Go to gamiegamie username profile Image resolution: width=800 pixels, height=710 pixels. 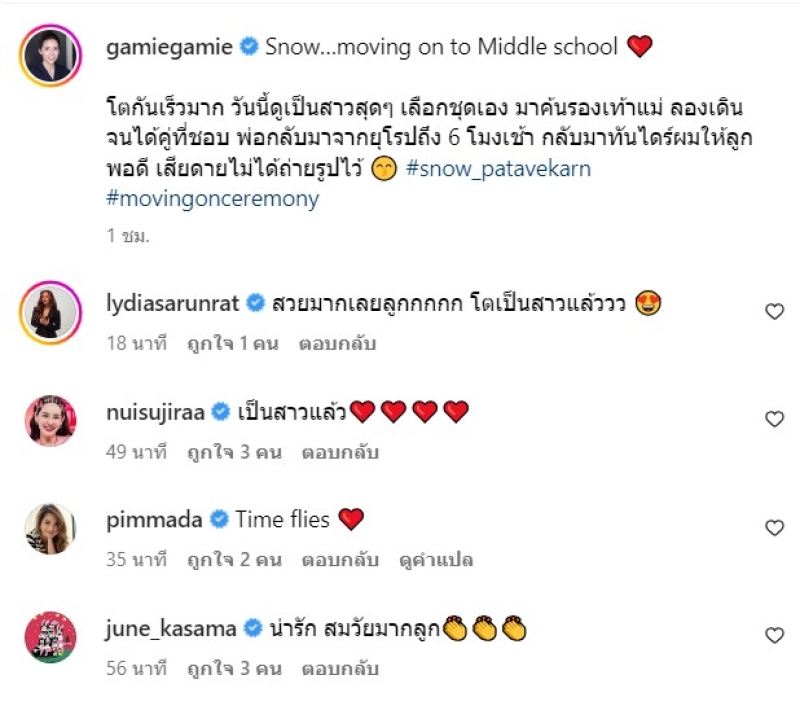(x=169, y=47)
